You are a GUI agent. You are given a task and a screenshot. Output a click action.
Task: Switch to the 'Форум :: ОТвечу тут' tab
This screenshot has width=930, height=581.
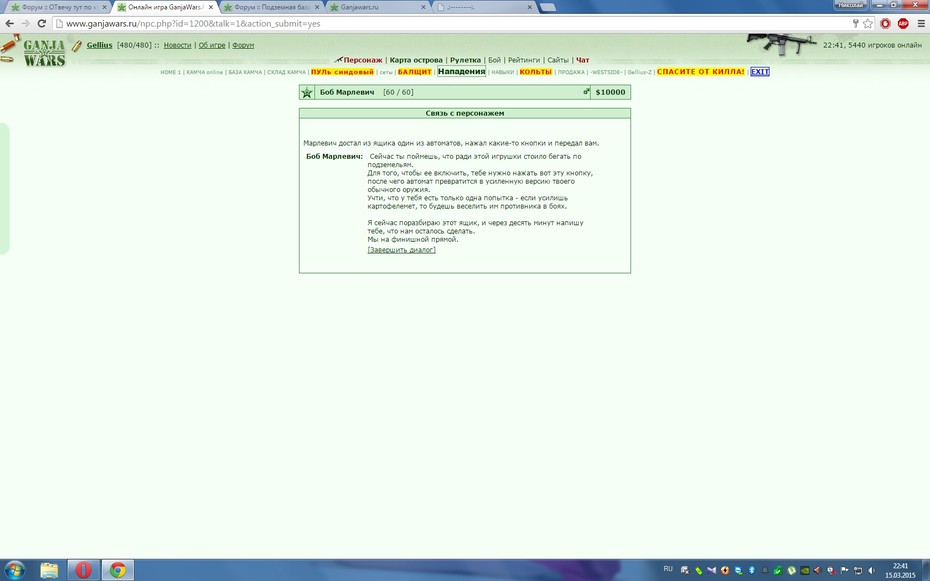pyautogui.click(x=58, y=7)
